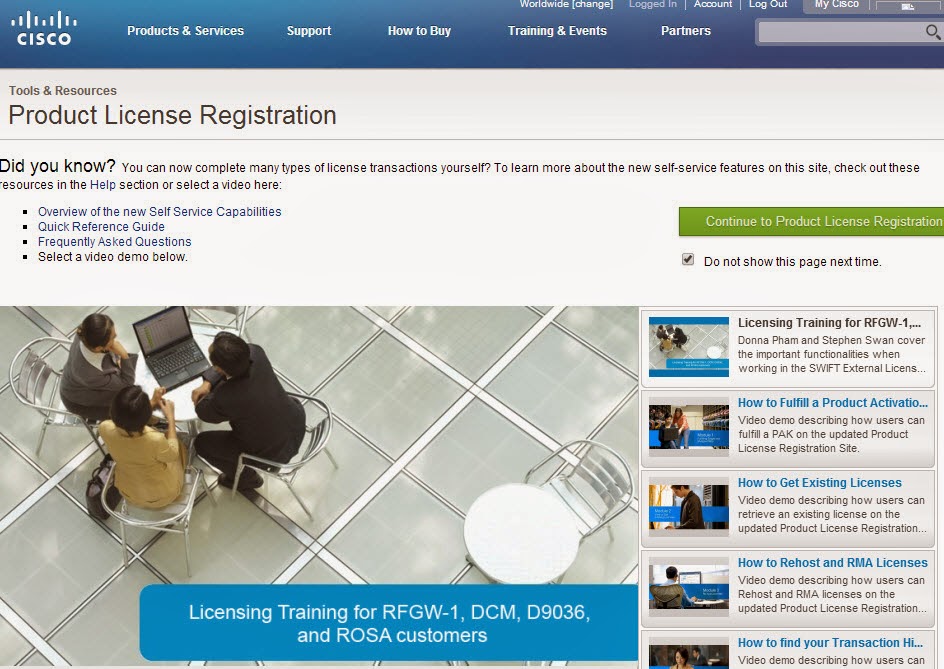Click 'Select a video demo below.' text
The height and width of the screenshot is (669, 944).
[x=113, y=257]
